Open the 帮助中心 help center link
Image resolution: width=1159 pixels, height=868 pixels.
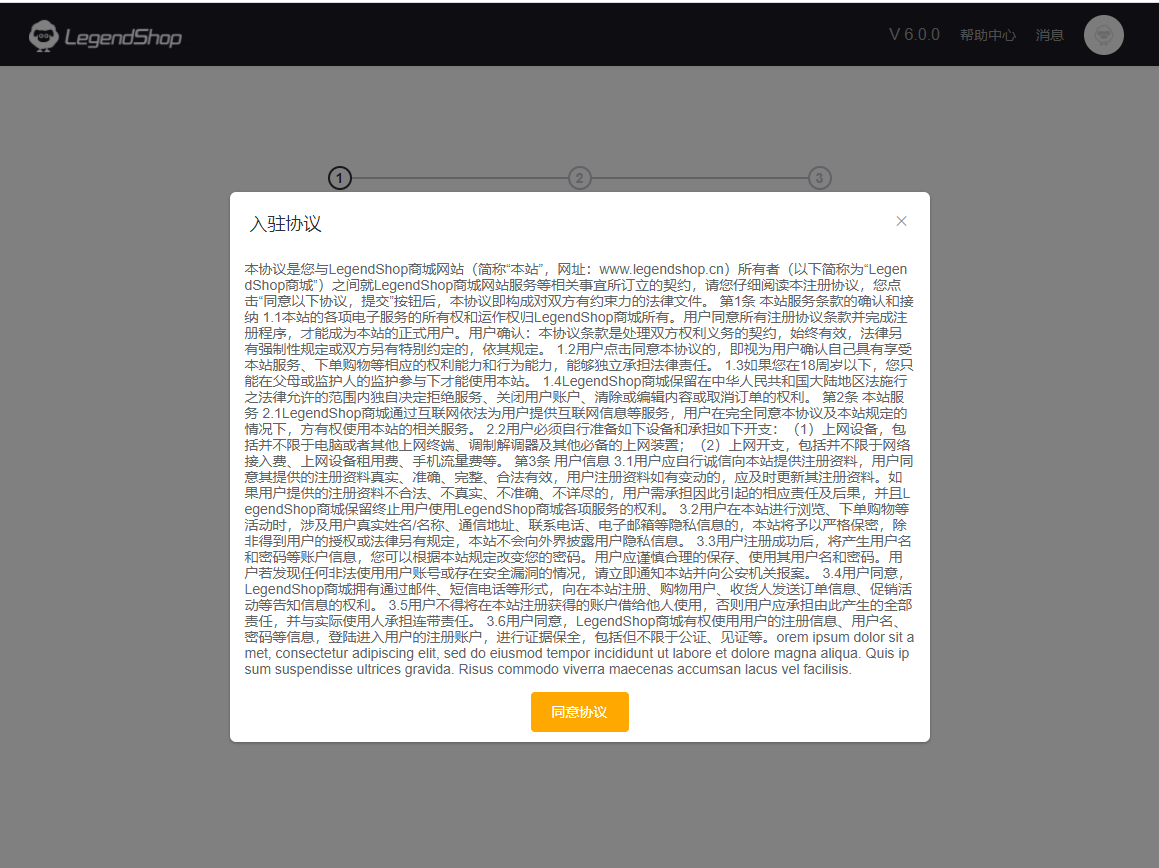pos(987,35)
